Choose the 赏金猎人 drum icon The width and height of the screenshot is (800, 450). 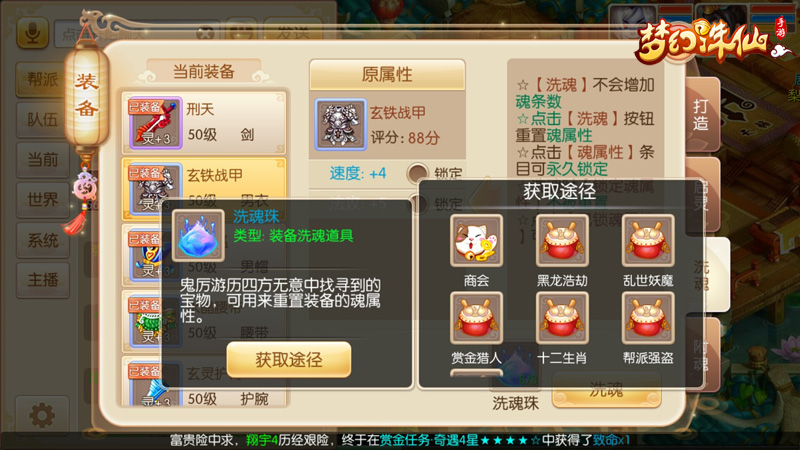pos(476,318)
